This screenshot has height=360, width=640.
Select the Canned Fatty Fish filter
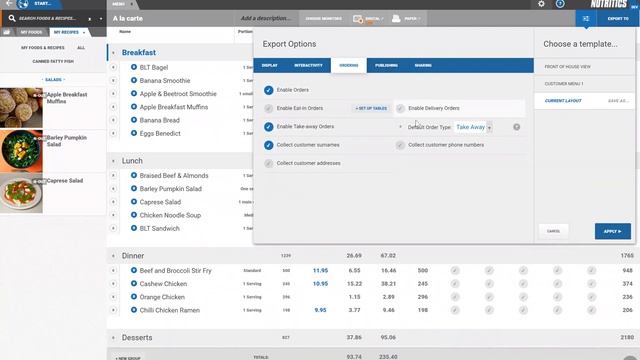(53, 61)
